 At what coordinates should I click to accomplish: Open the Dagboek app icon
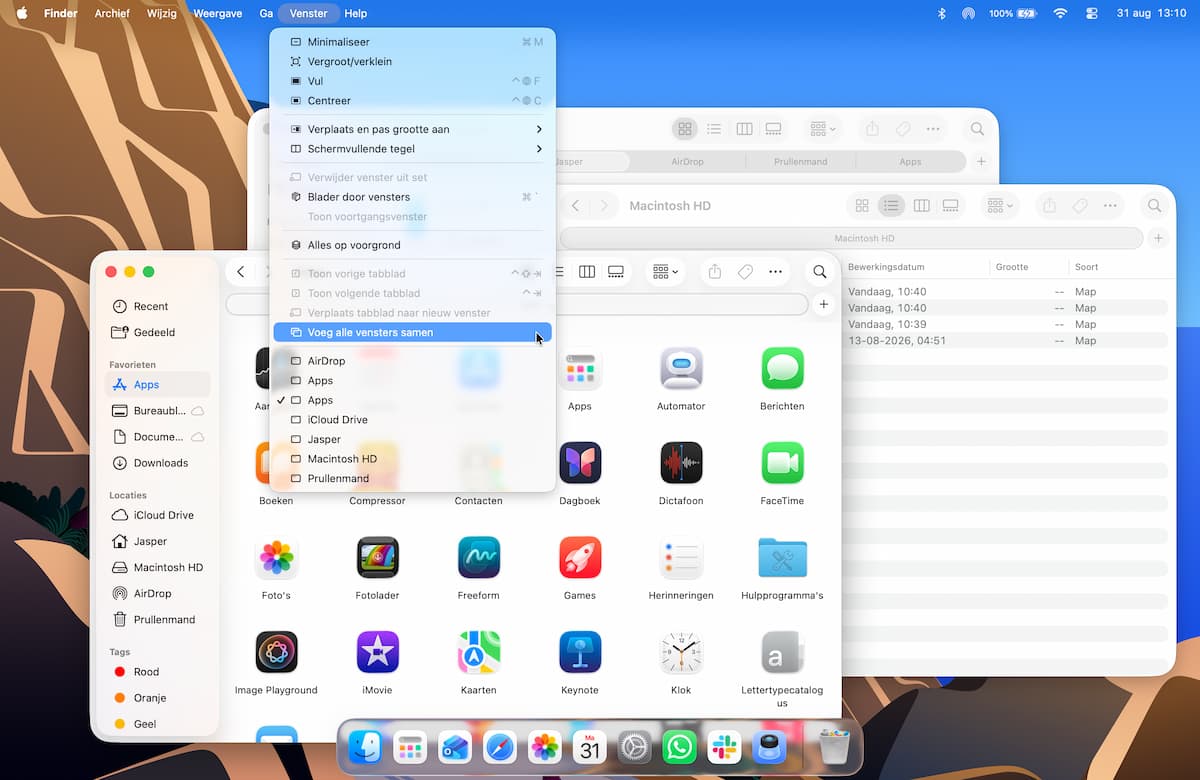580,463
